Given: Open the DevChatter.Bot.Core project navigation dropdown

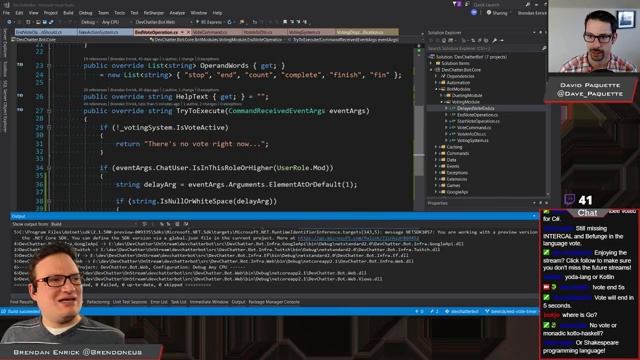Looking at the screenshot, I should tap(80, 40).
